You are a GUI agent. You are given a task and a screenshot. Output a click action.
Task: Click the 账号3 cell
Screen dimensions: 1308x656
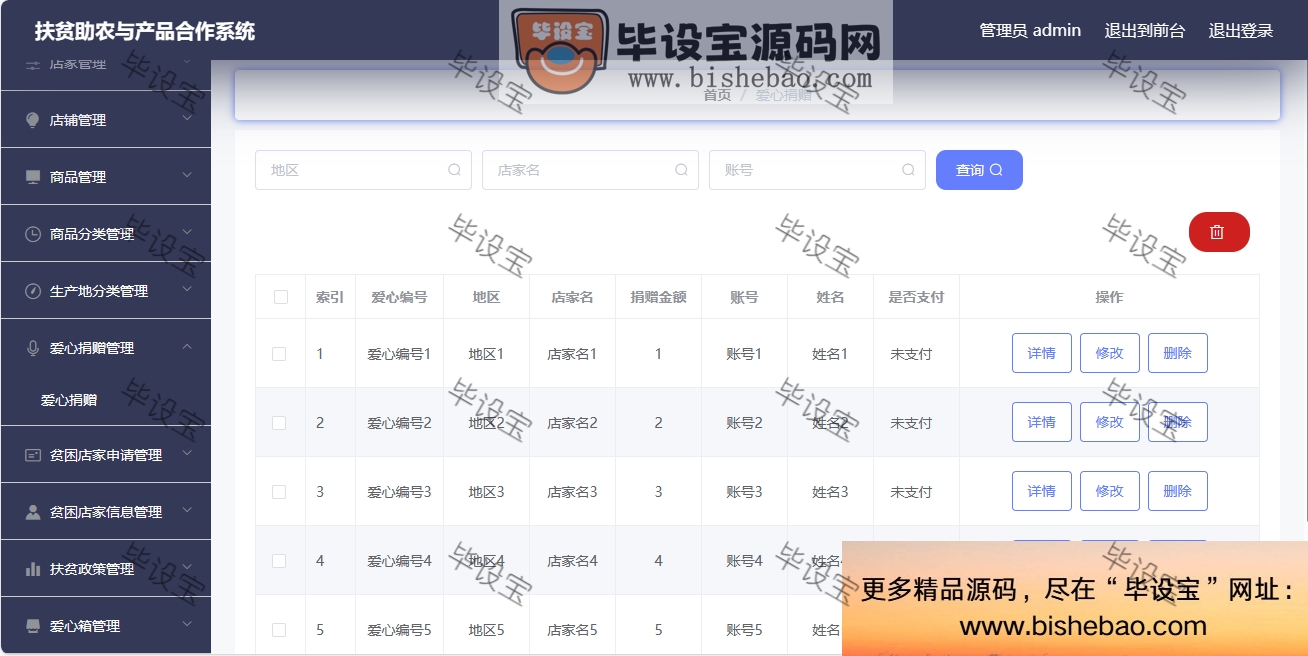pos(744,492)
